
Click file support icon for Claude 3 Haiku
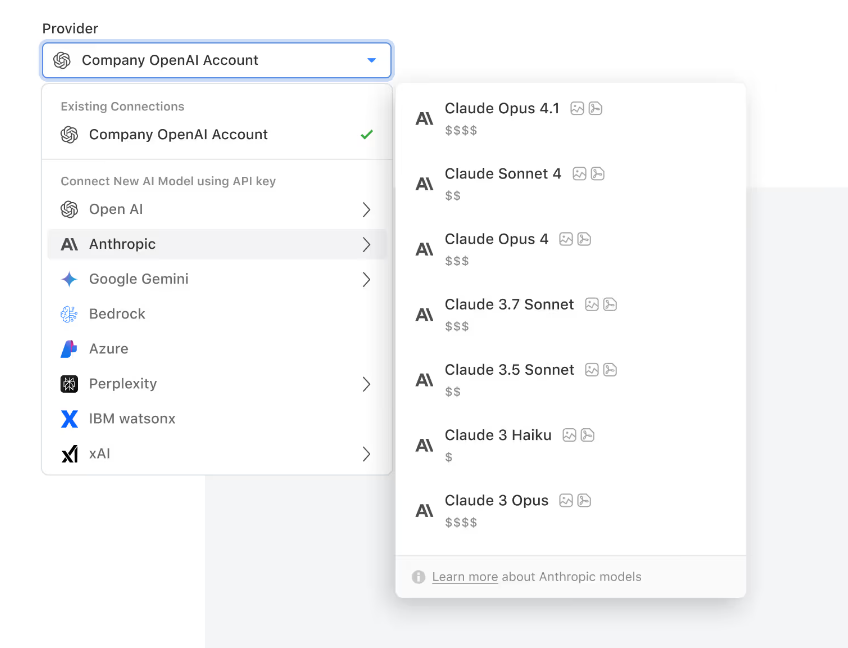coord(588,435)
